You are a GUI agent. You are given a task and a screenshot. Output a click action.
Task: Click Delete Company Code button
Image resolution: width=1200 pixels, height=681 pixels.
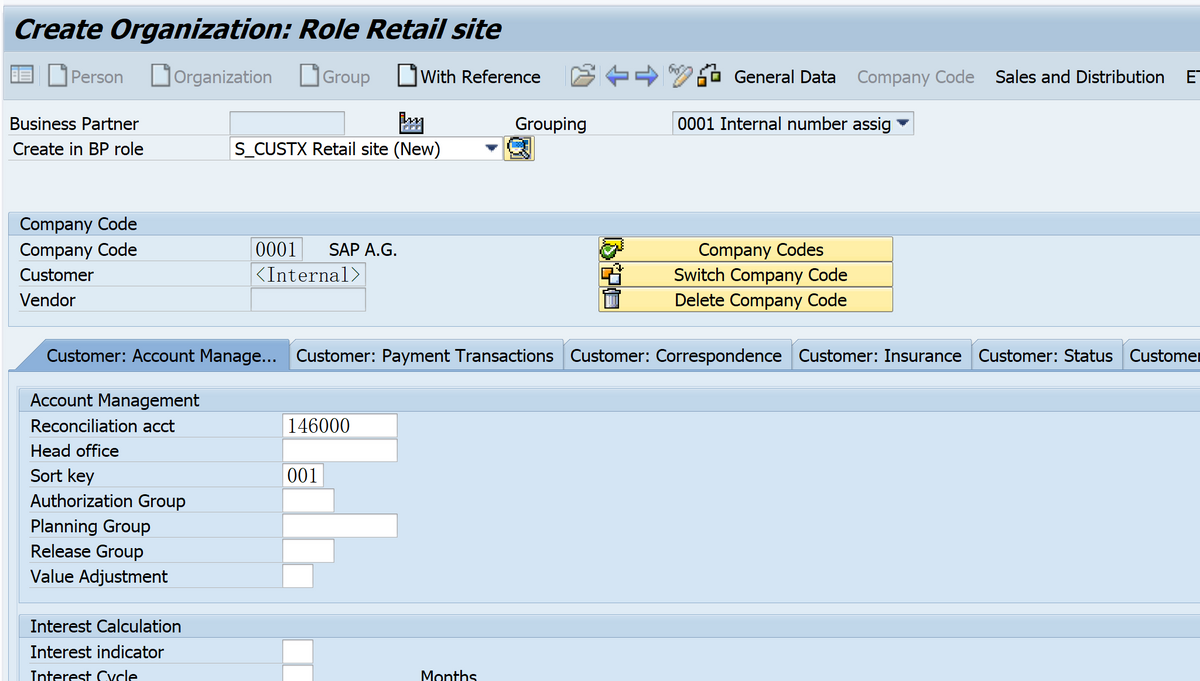point(746,300)
